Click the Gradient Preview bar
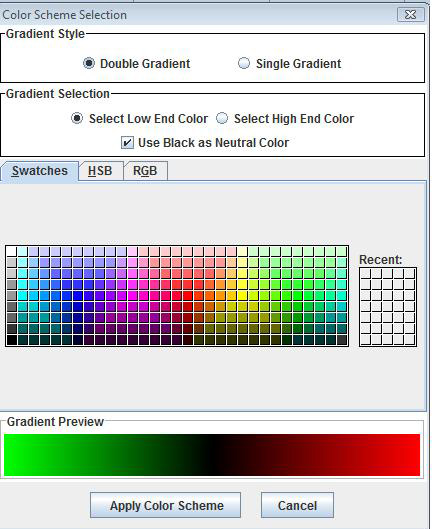The width and height of the screenshot is (432, 529). pos(212,455)
